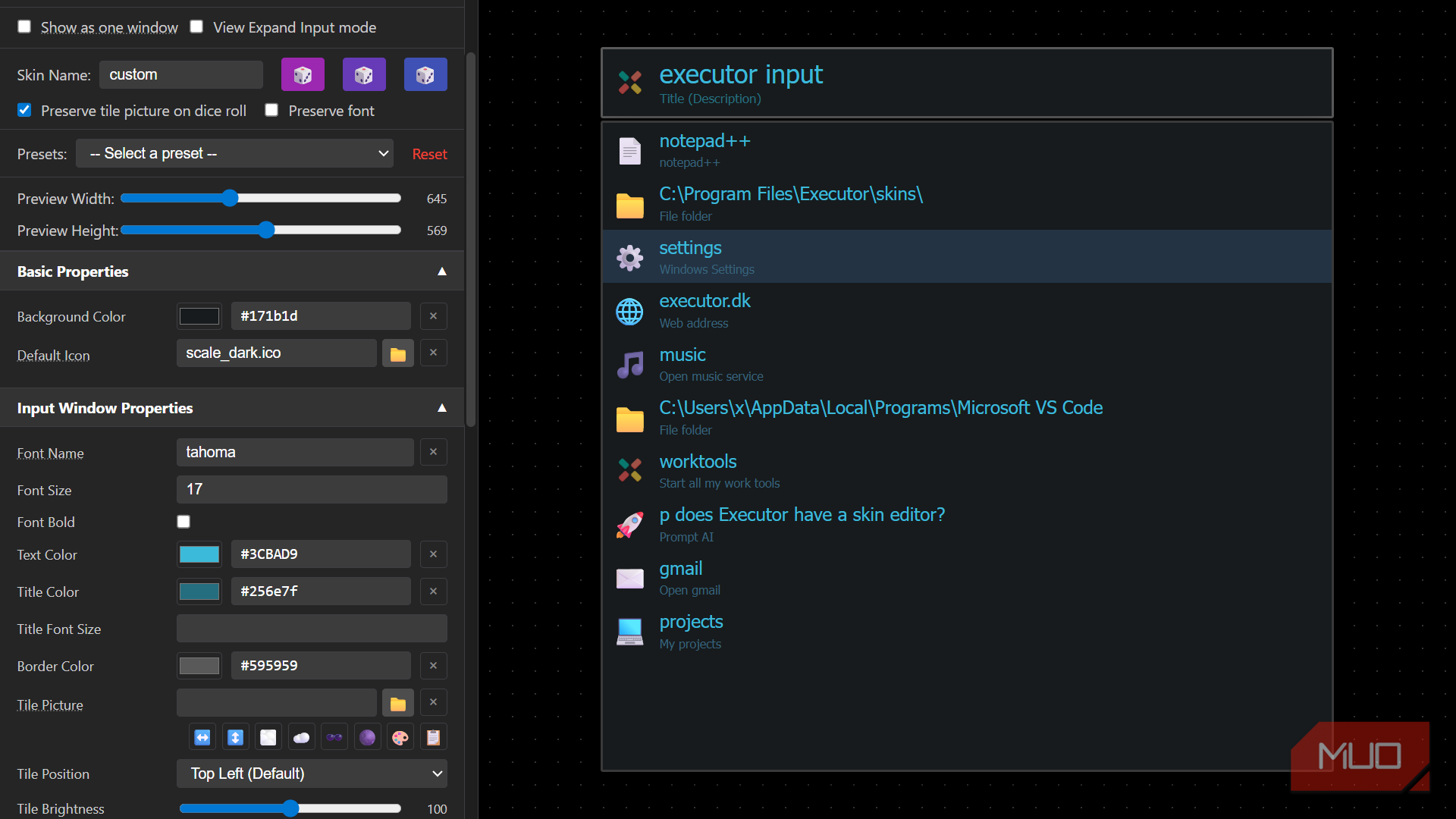
Task: Select the worktools preview list item
Action: point(967,471)
